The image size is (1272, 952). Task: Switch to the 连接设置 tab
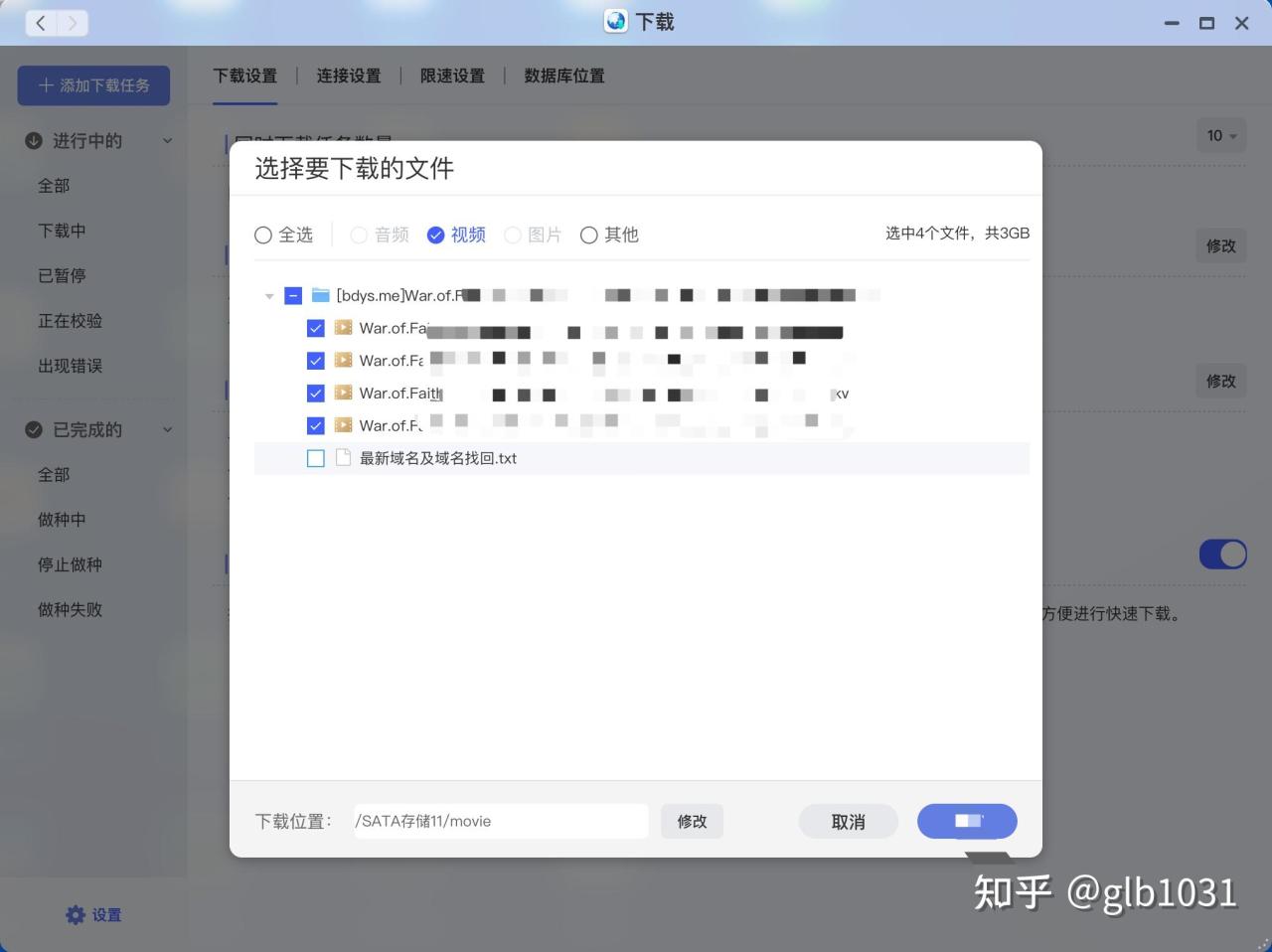pos(349,75)
